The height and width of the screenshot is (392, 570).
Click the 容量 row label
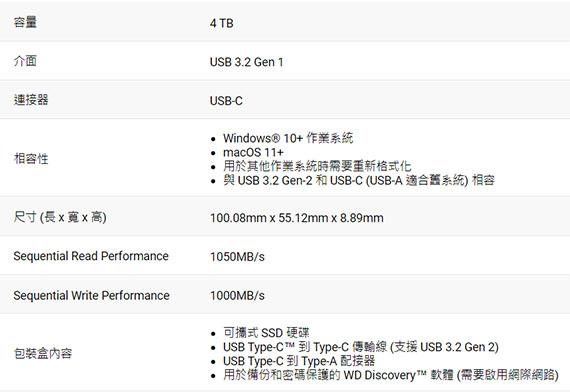(25, 23)
